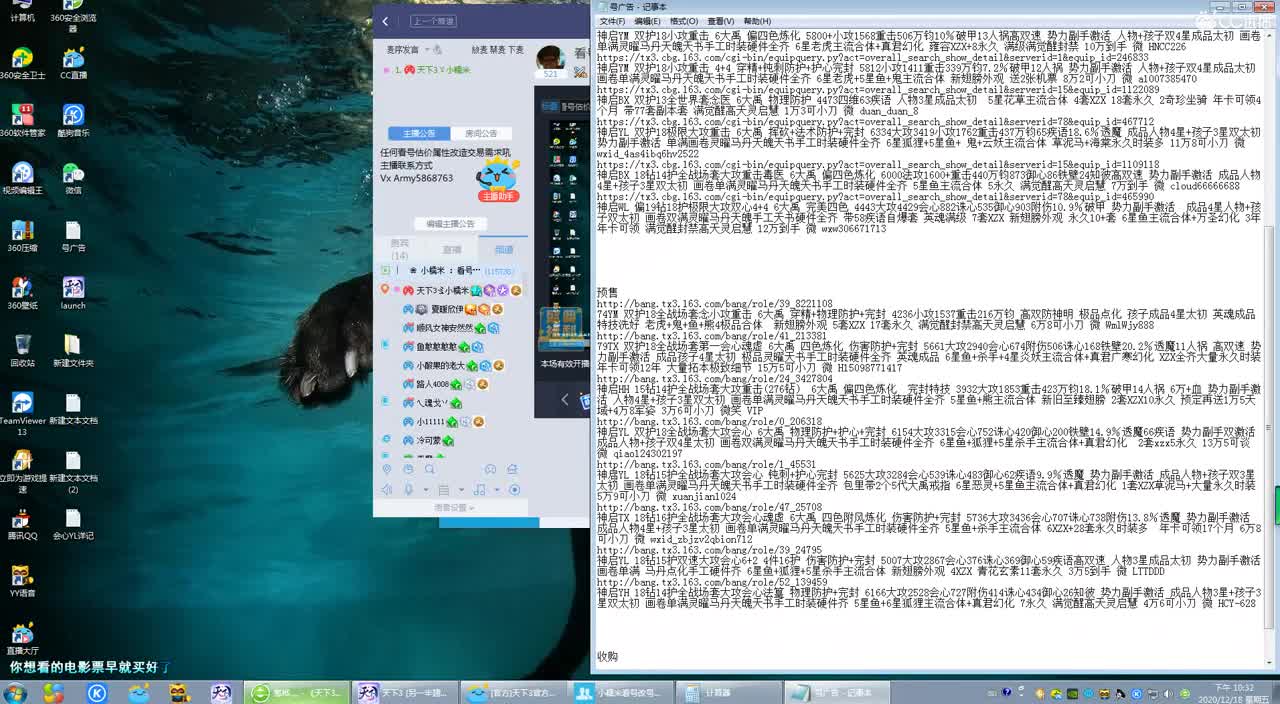Click the record circle icon in YY toolbar
This screenshot has width=1280, height=704.
[514, 490]
